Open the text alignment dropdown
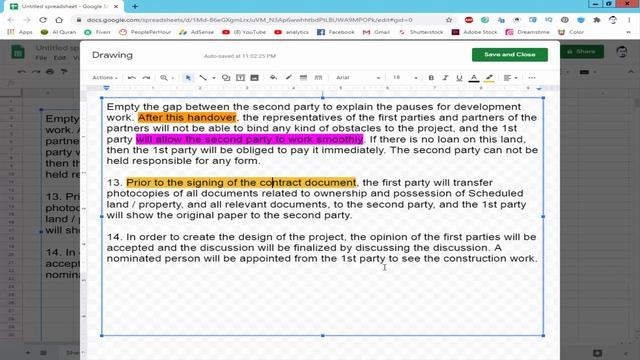Viewport: 640px width, 360px height. click(x=510, y=78)
